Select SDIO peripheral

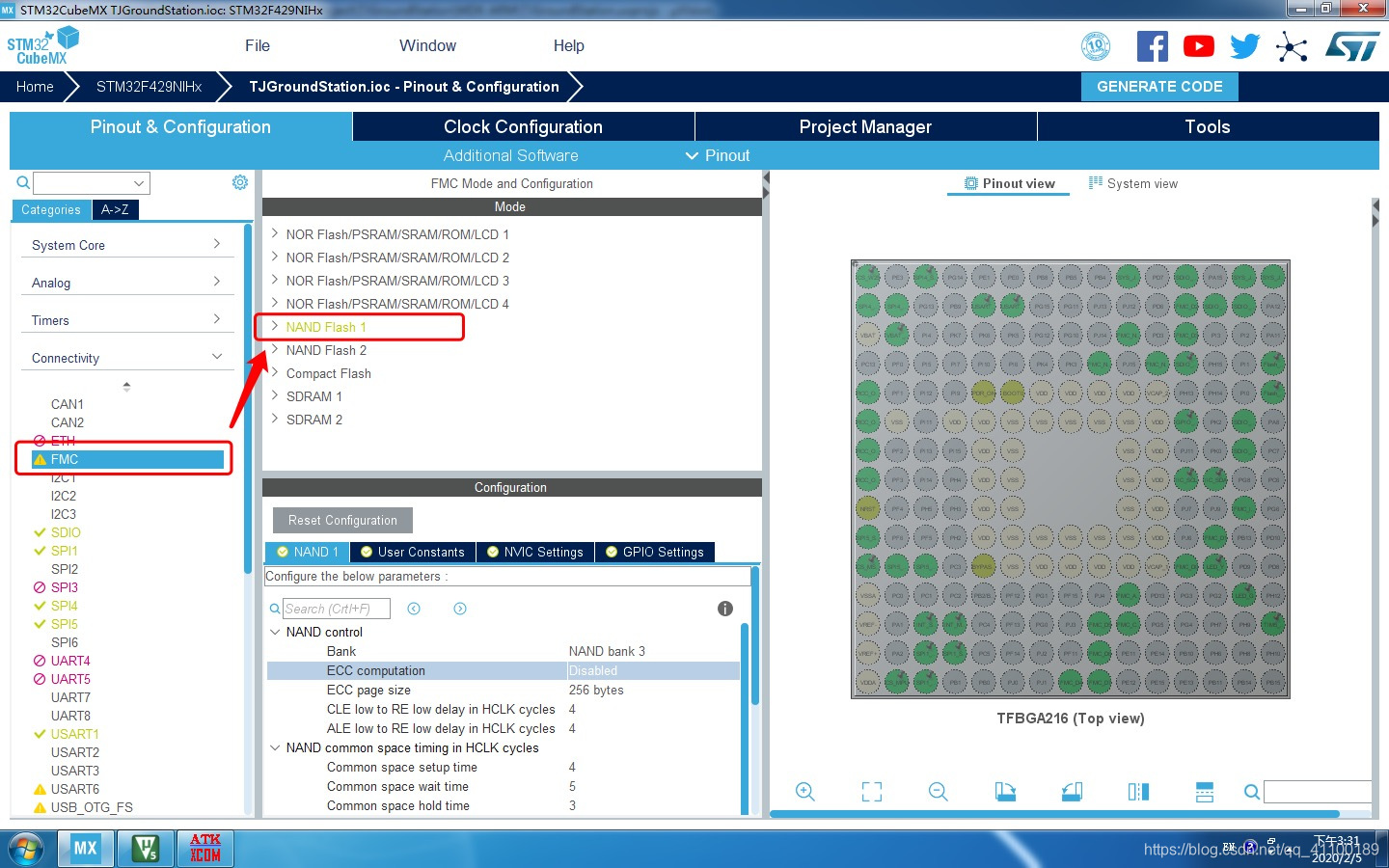[66, 532]
